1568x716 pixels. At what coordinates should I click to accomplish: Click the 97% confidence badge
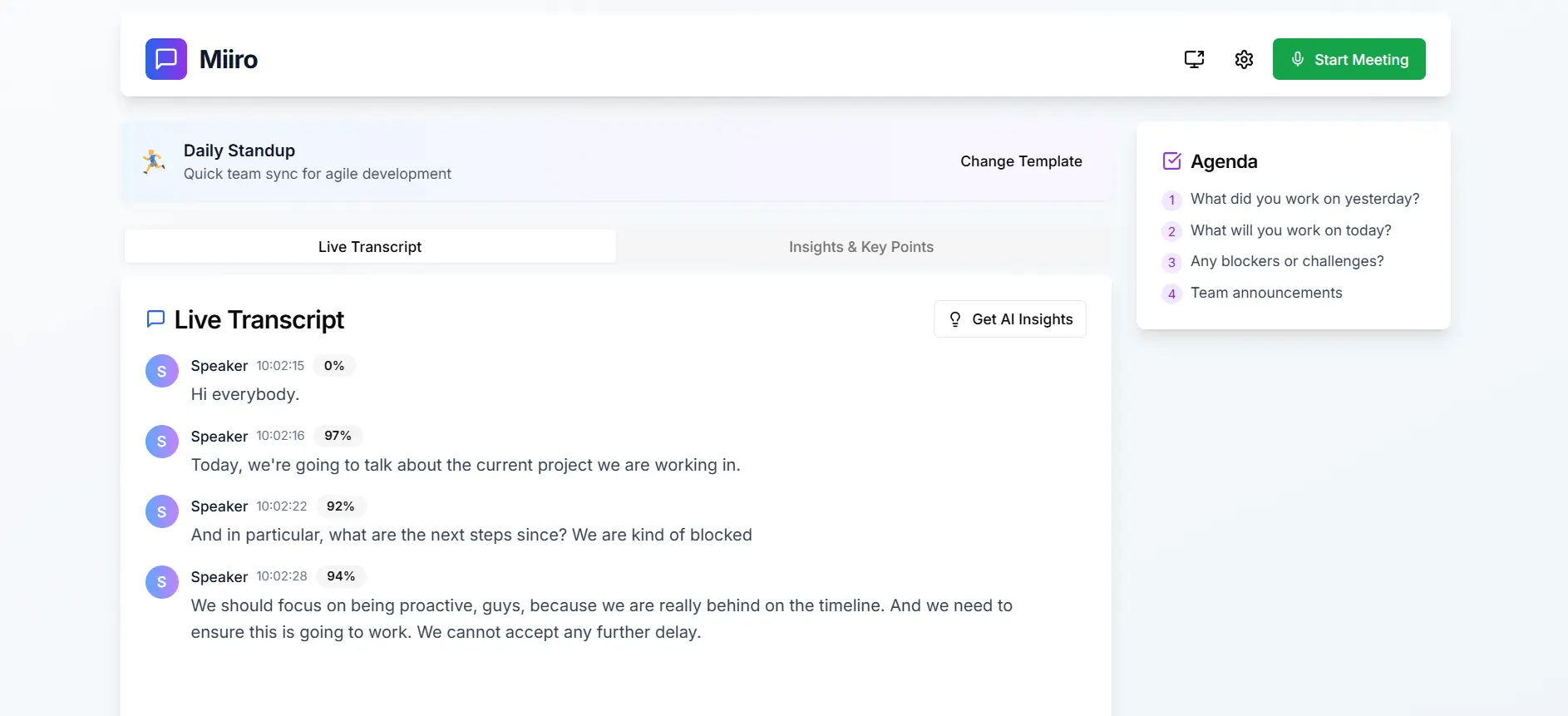point(338,436)
